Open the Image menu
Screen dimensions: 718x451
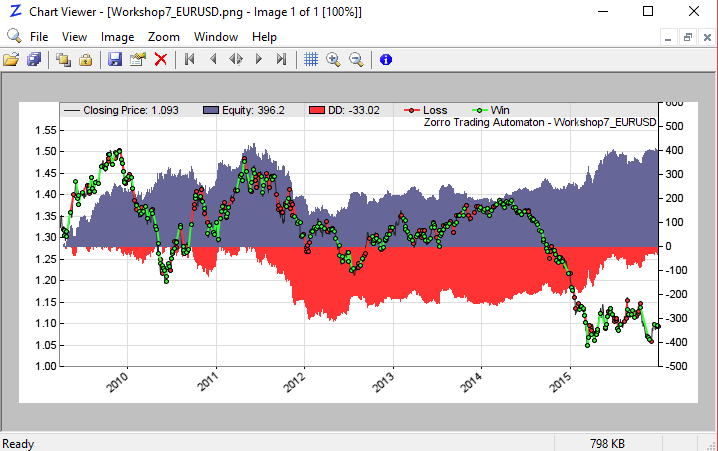[117, 37]
